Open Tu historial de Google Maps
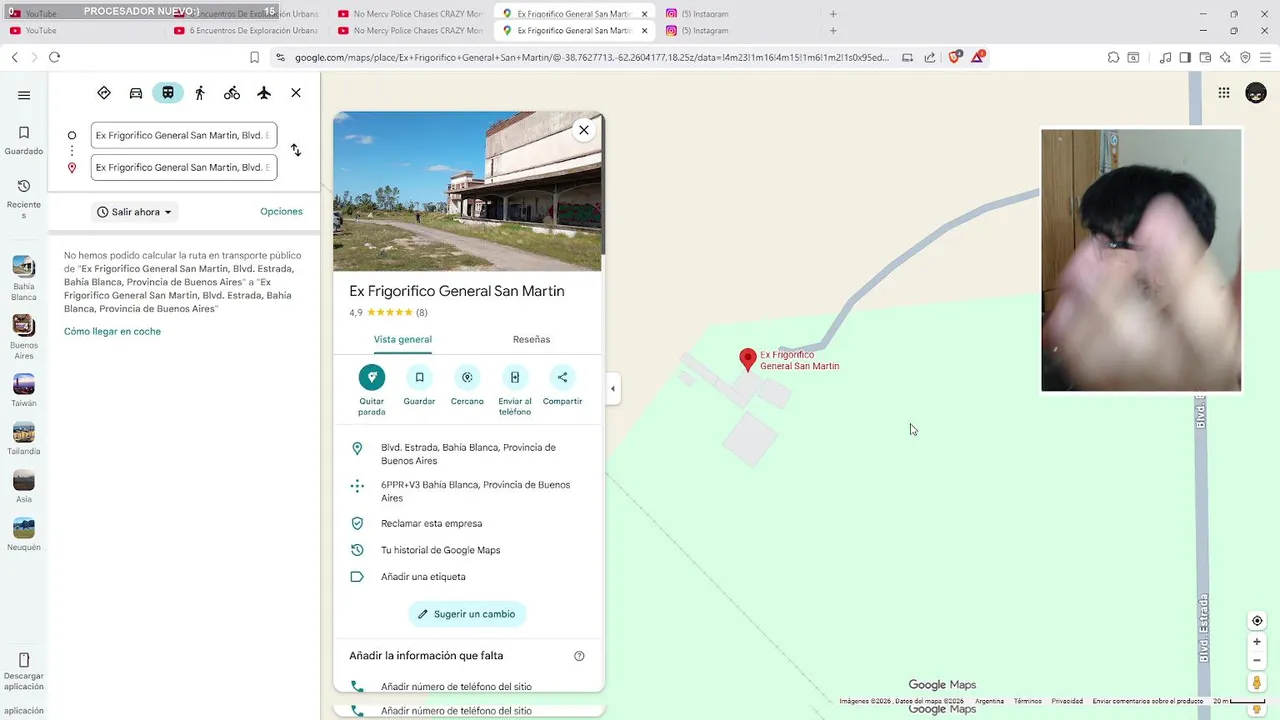 (469, 550)
